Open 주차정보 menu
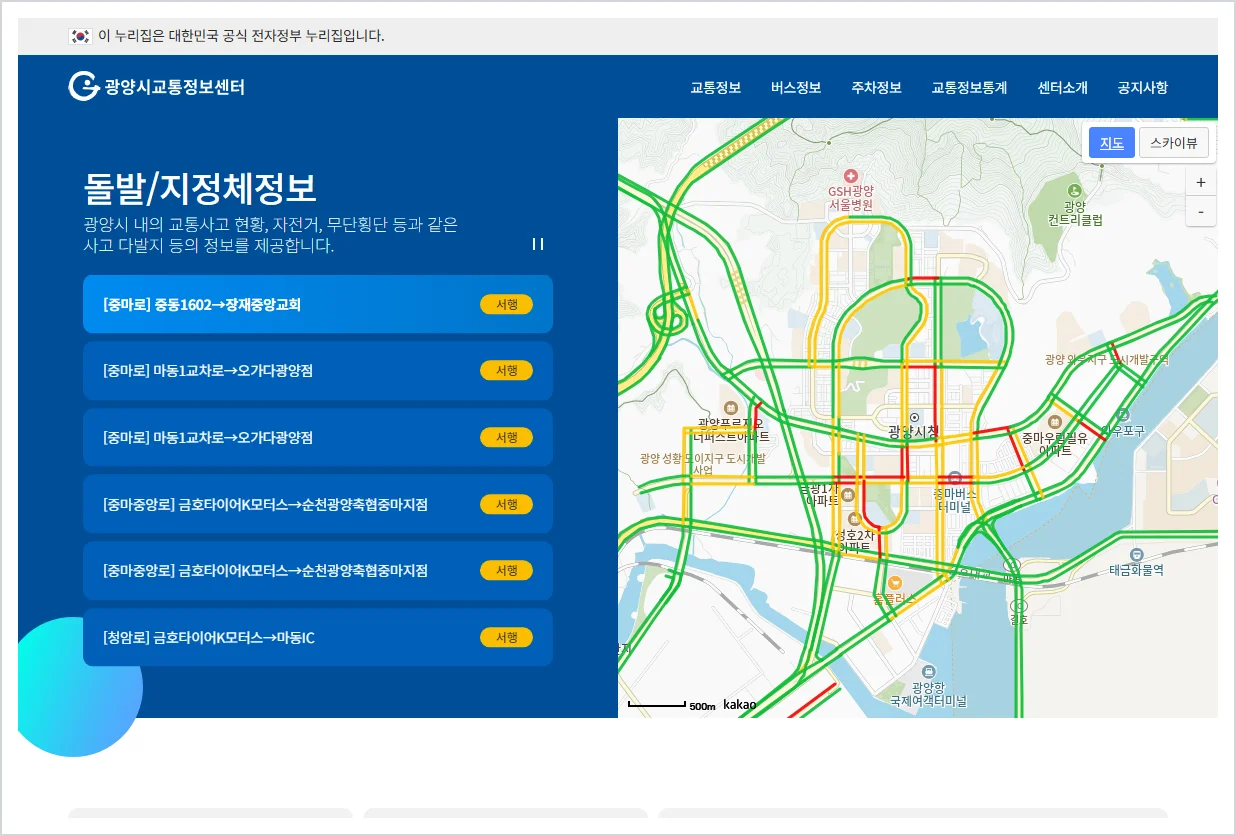Image resolution: width=1236 pixels, height=836 pixels. coord(876,87)
